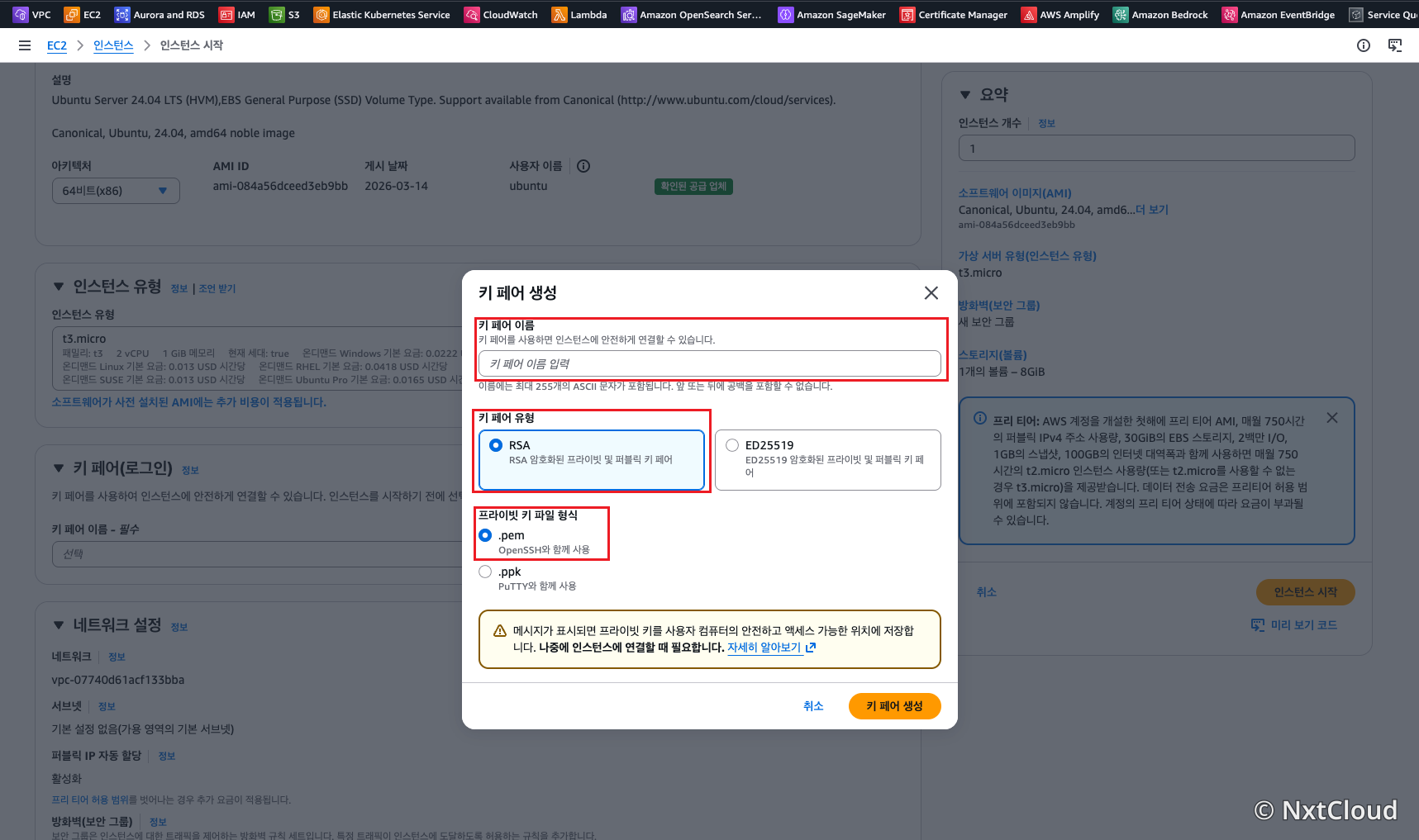Image resolution: width=1419 pixels, height=840 pixels.
Task: Open the 미리 보기 코드 link
Action: pos(1304,625)
